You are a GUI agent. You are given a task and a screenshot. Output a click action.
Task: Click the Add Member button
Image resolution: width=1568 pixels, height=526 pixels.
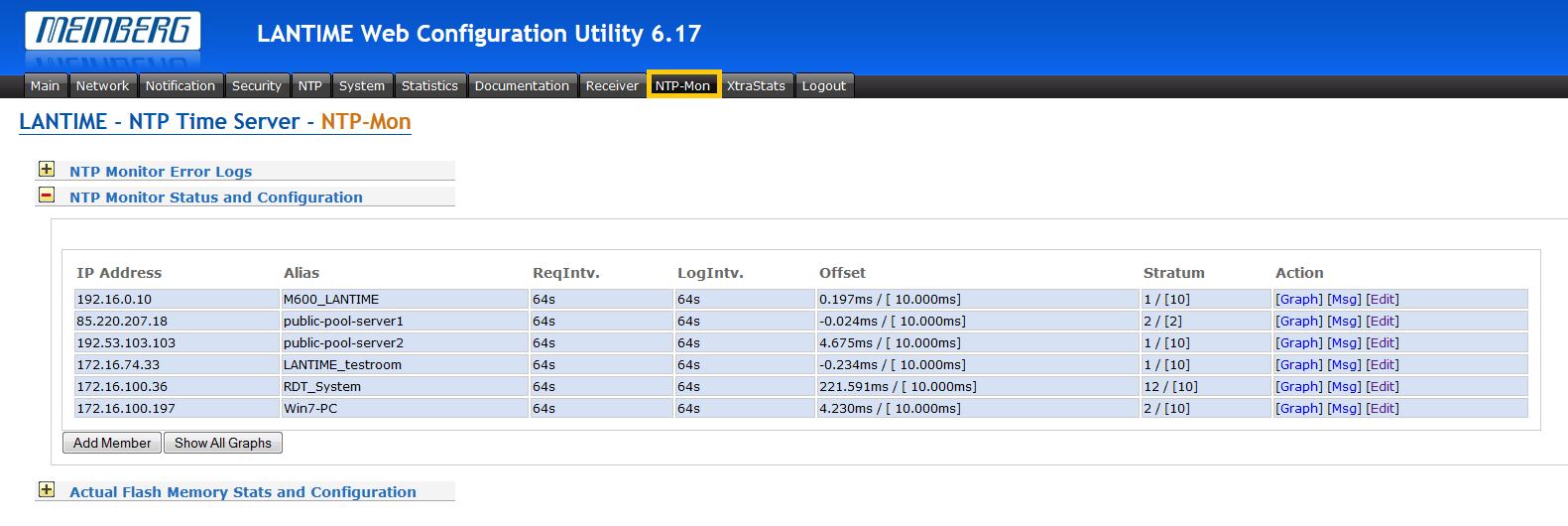point(112,443)
